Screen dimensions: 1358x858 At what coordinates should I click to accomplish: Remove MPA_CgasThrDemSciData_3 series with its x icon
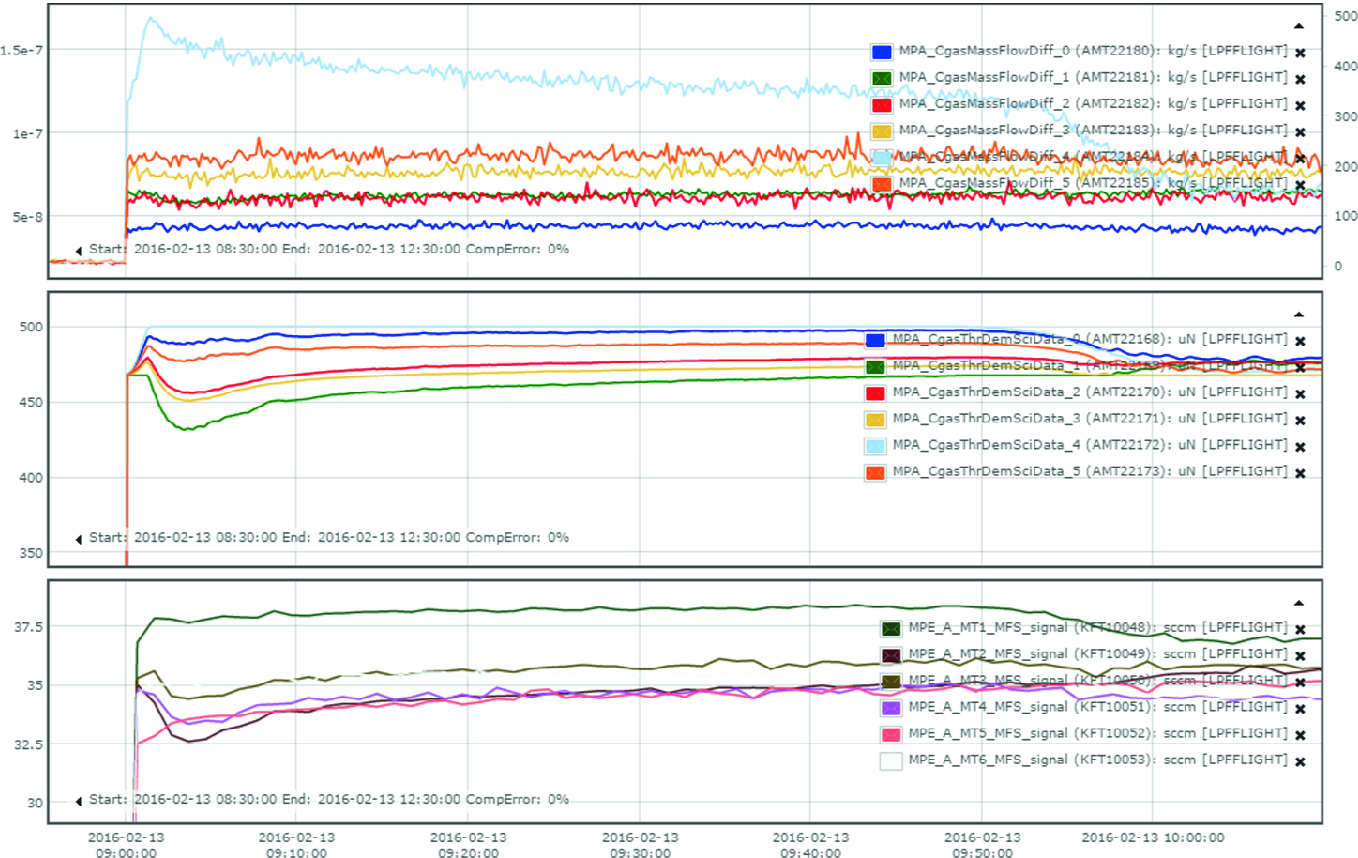click(1300, 420)
